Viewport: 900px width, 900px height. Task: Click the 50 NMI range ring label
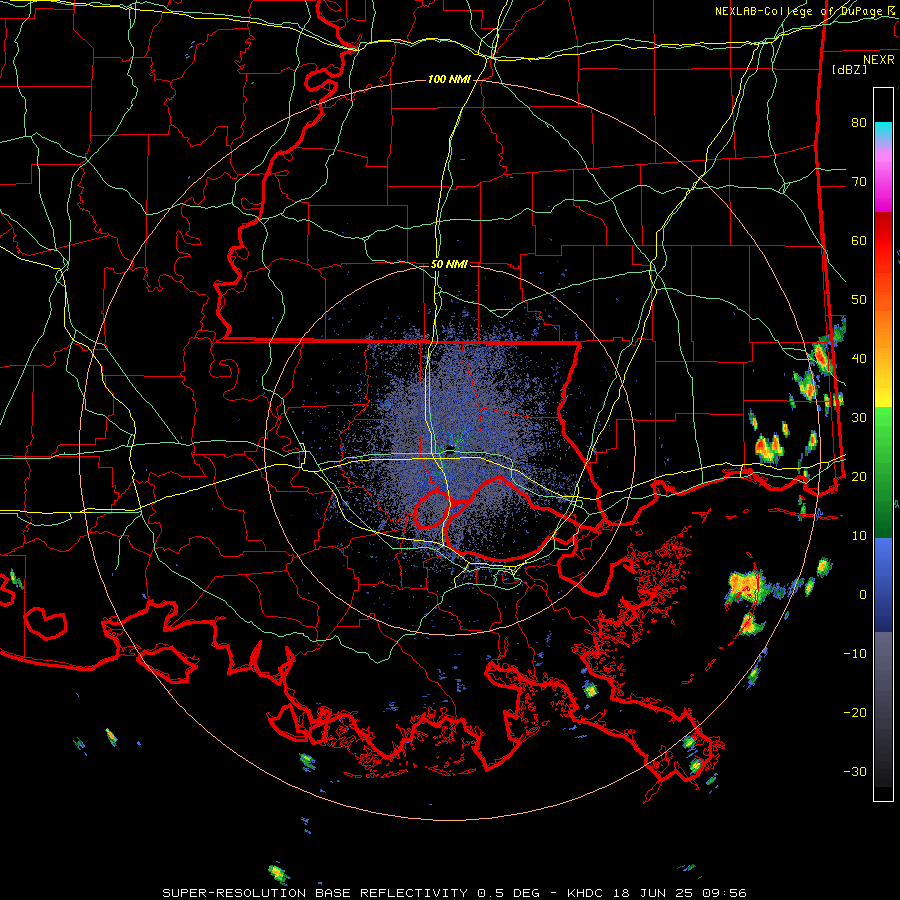pos(449,264)
